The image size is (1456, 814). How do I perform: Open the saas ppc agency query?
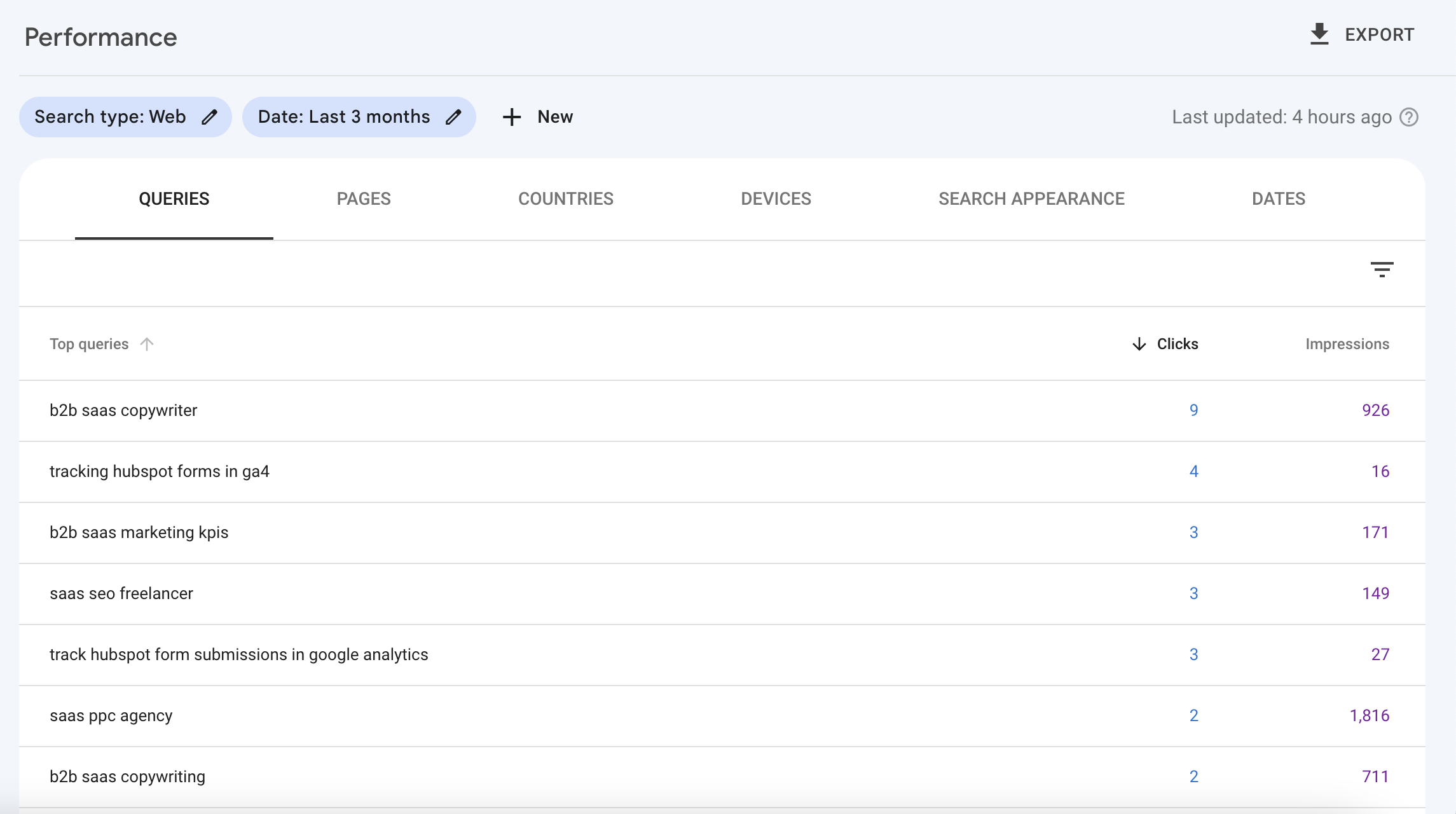[111, 716]
